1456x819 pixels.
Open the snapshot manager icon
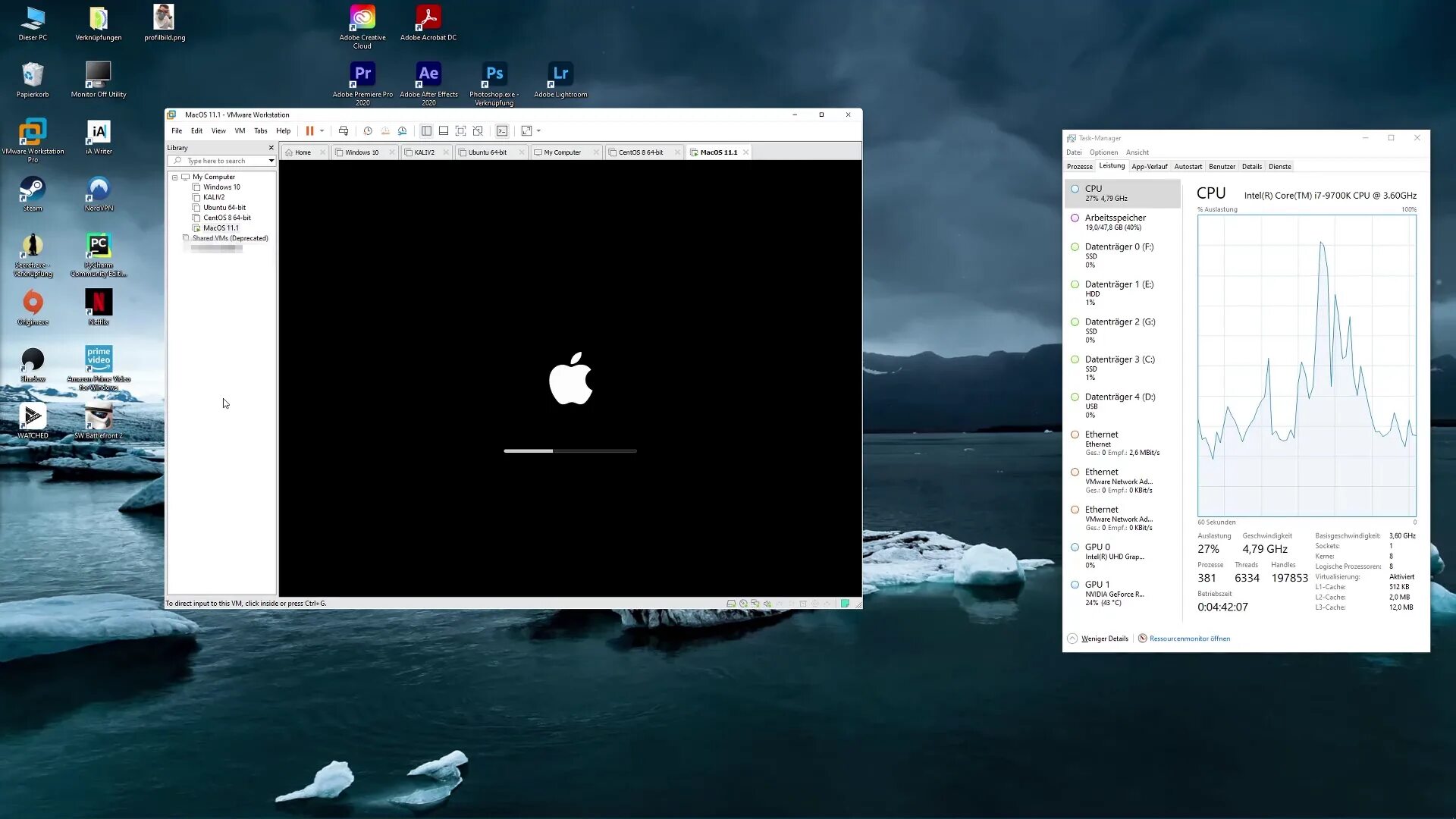click(x=403, y=131)
